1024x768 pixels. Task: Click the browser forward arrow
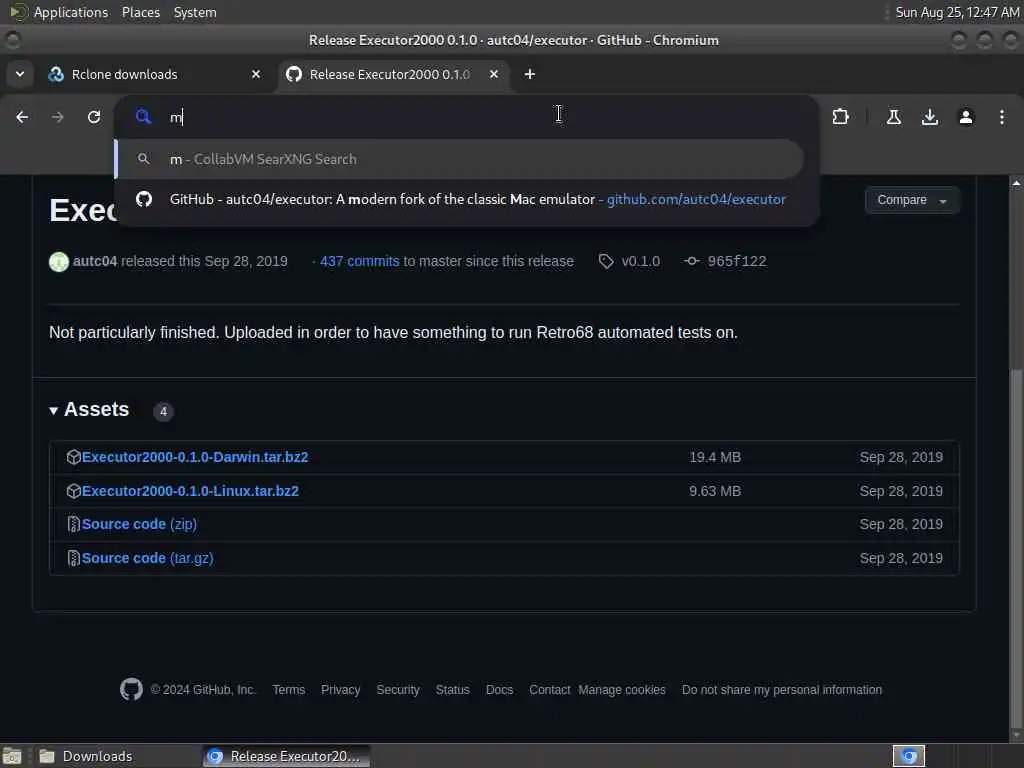(x=57, y=117)
